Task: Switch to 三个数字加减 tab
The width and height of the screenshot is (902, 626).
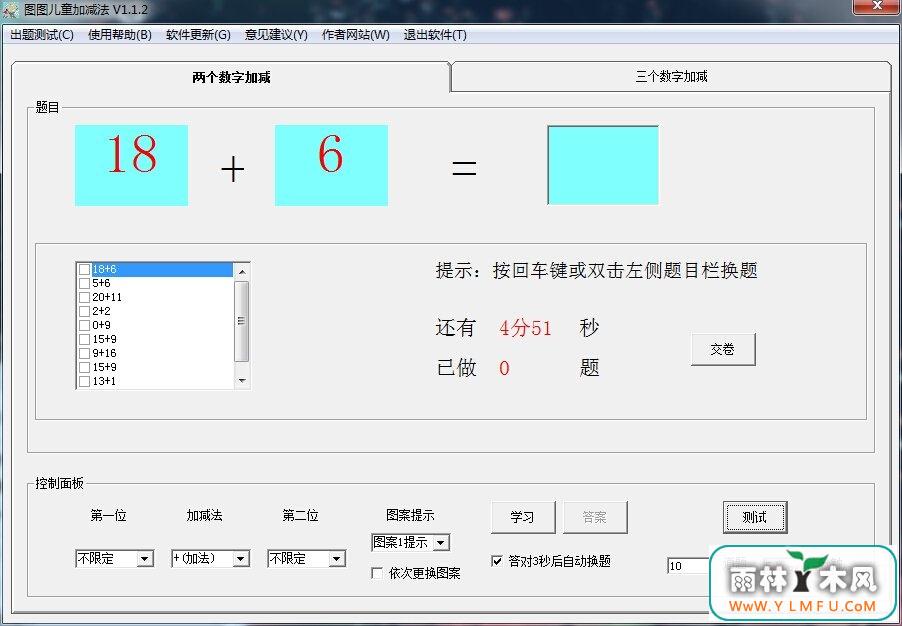Action: click(x=671, y=77)
